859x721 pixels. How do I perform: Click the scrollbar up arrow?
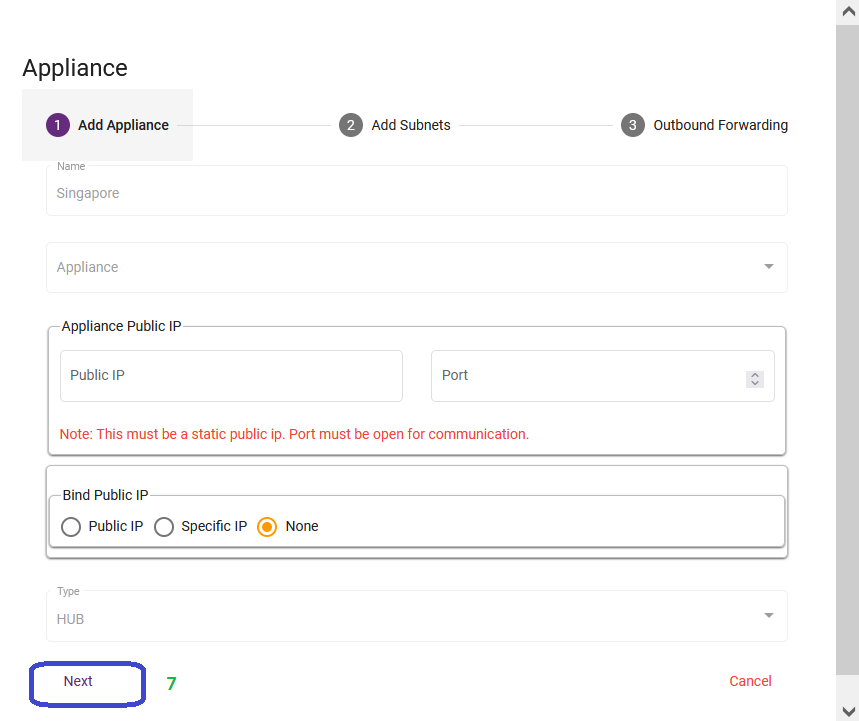[x=847, y=12]
